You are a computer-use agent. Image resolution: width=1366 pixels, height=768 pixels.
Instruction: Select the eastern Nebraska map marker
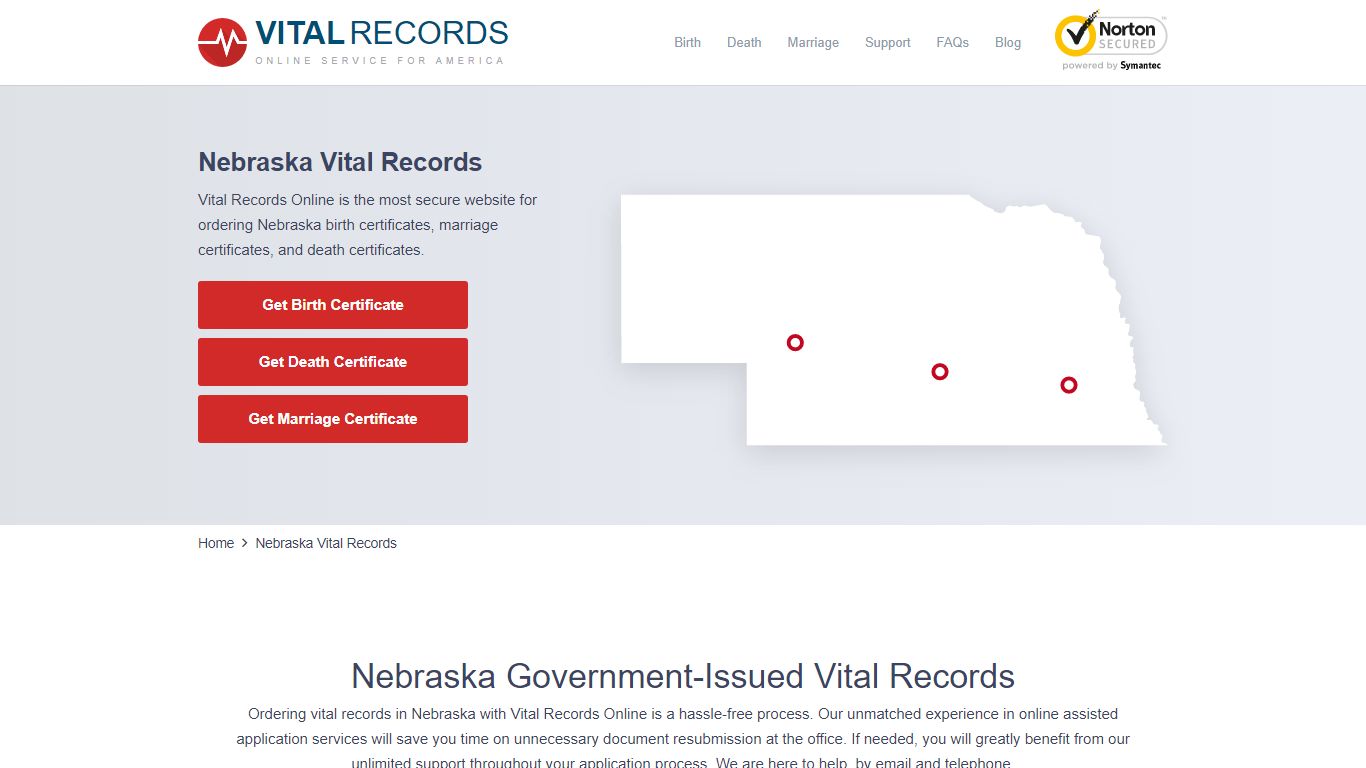coord(1069,384)
